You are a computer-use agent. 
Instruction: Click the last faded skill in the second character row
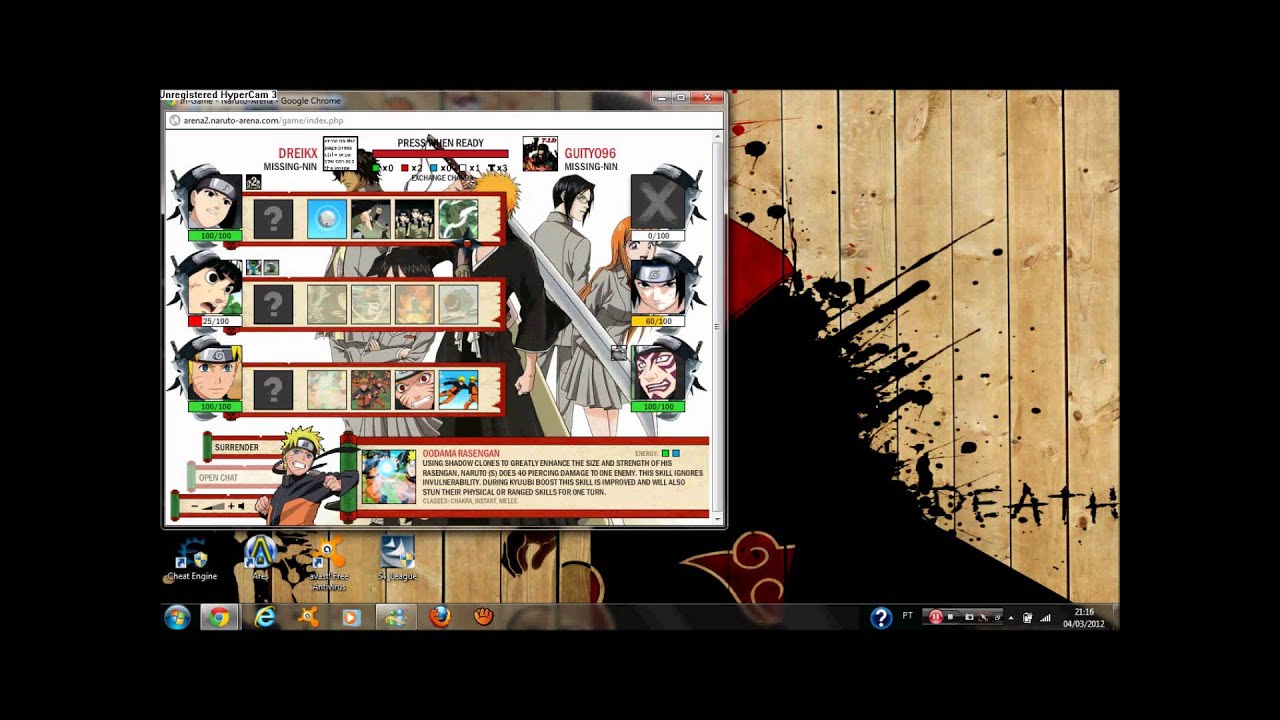pyautogui.click(x=458, y=304)
